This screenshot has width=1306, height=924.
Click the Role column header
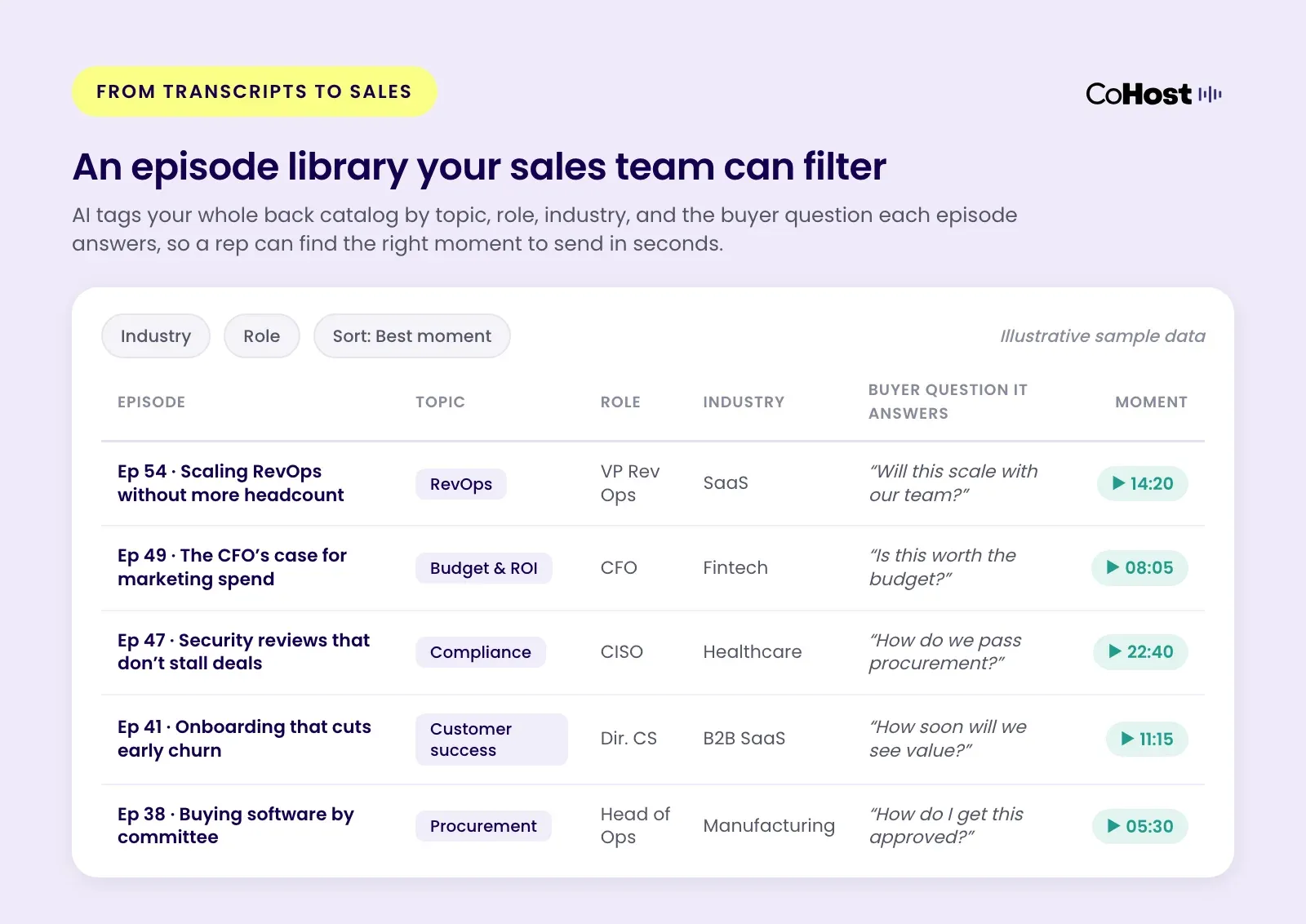pos(620,402)
